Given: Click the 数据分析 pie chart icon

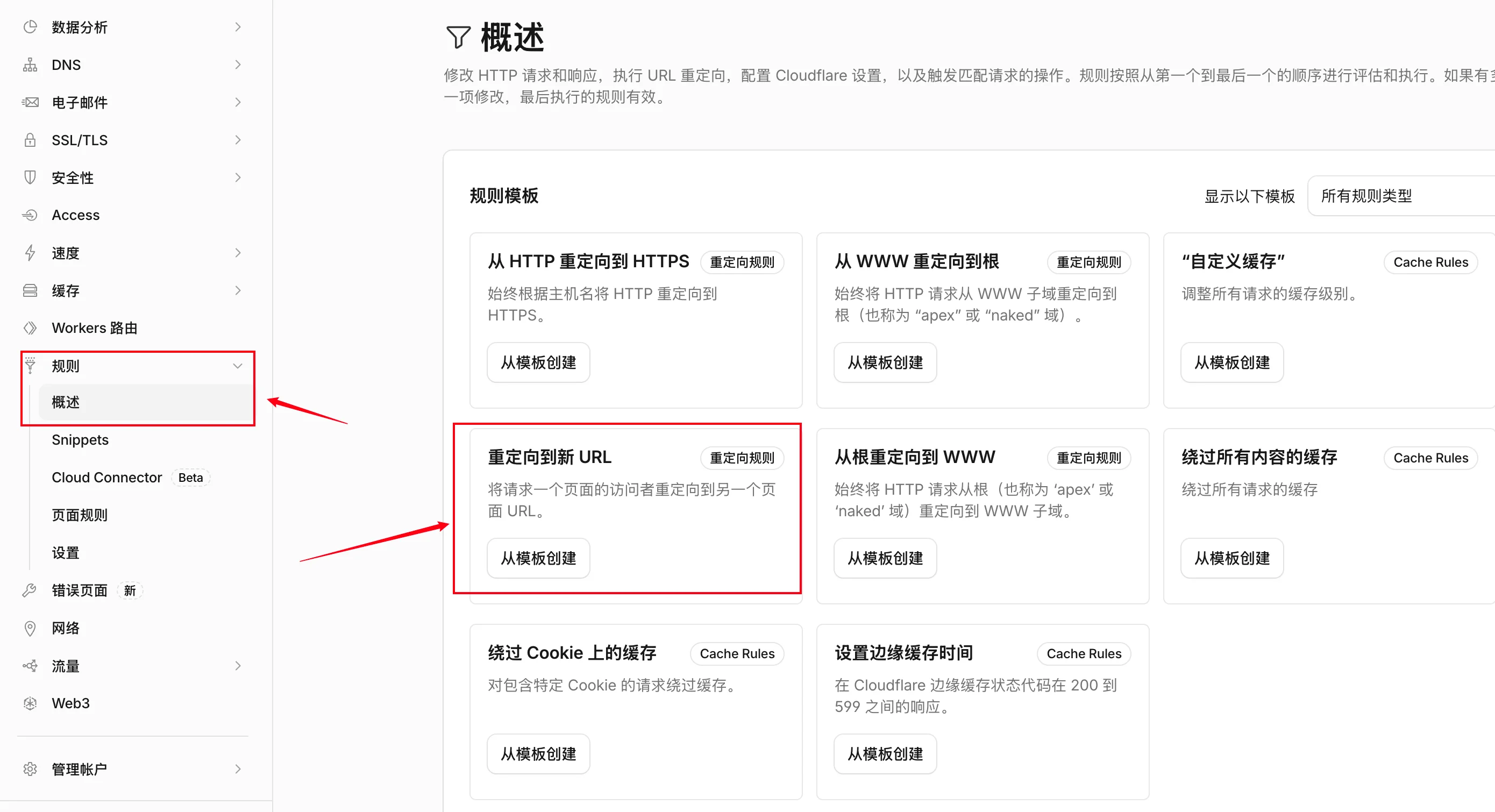Looking at the screenshot, I should pos(30,27).
